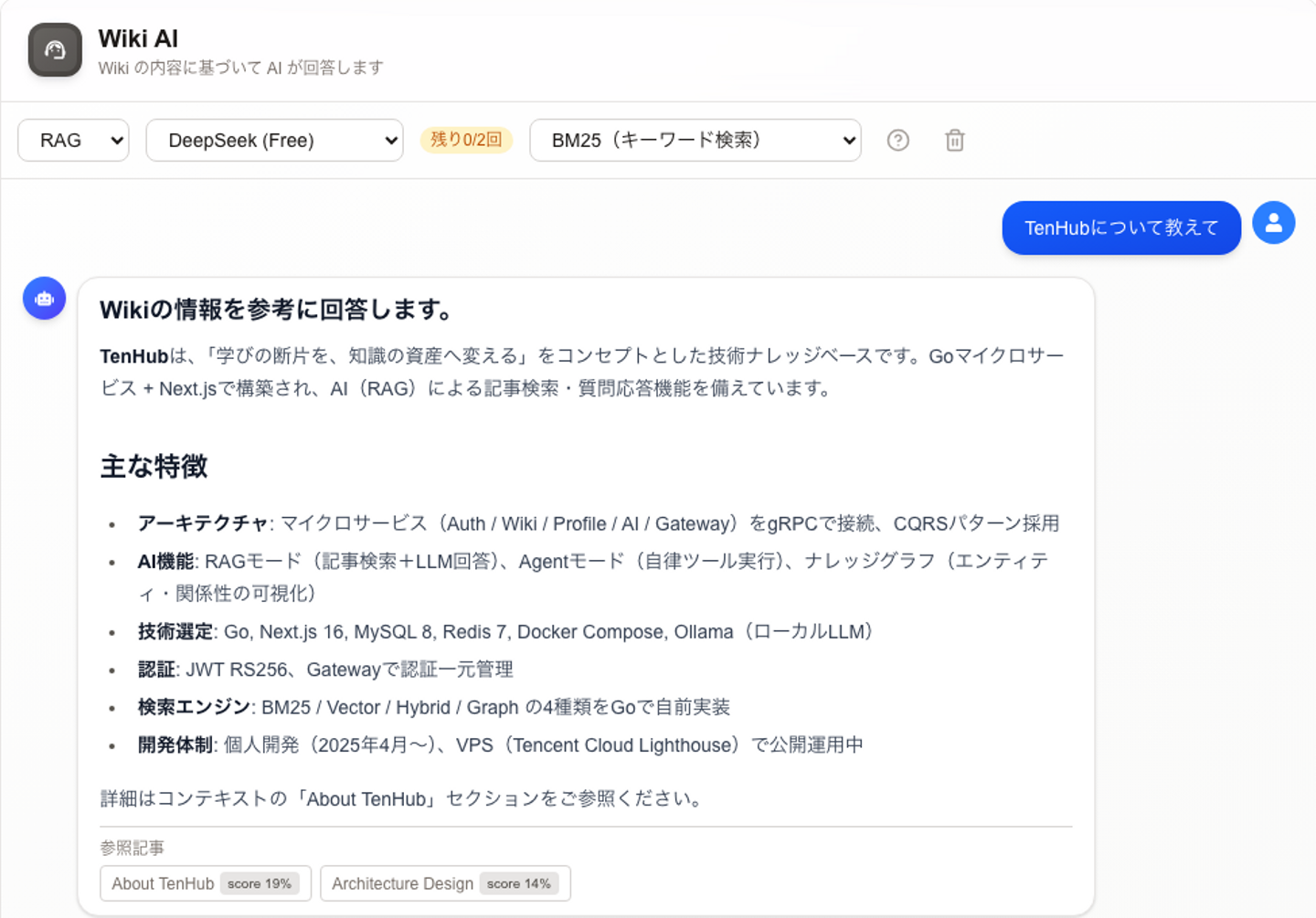The height and width of the screenshot is (918, 1316).
Task: Click the score 19% badge
Action: pos(260,883)
